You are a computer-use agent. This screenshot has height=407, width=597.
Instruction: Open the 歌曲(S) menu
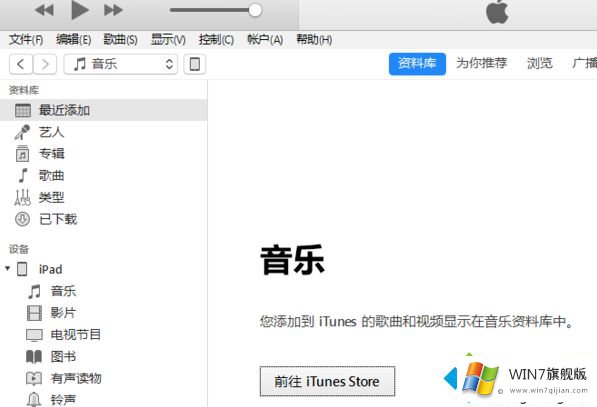[x=120, y=39]
